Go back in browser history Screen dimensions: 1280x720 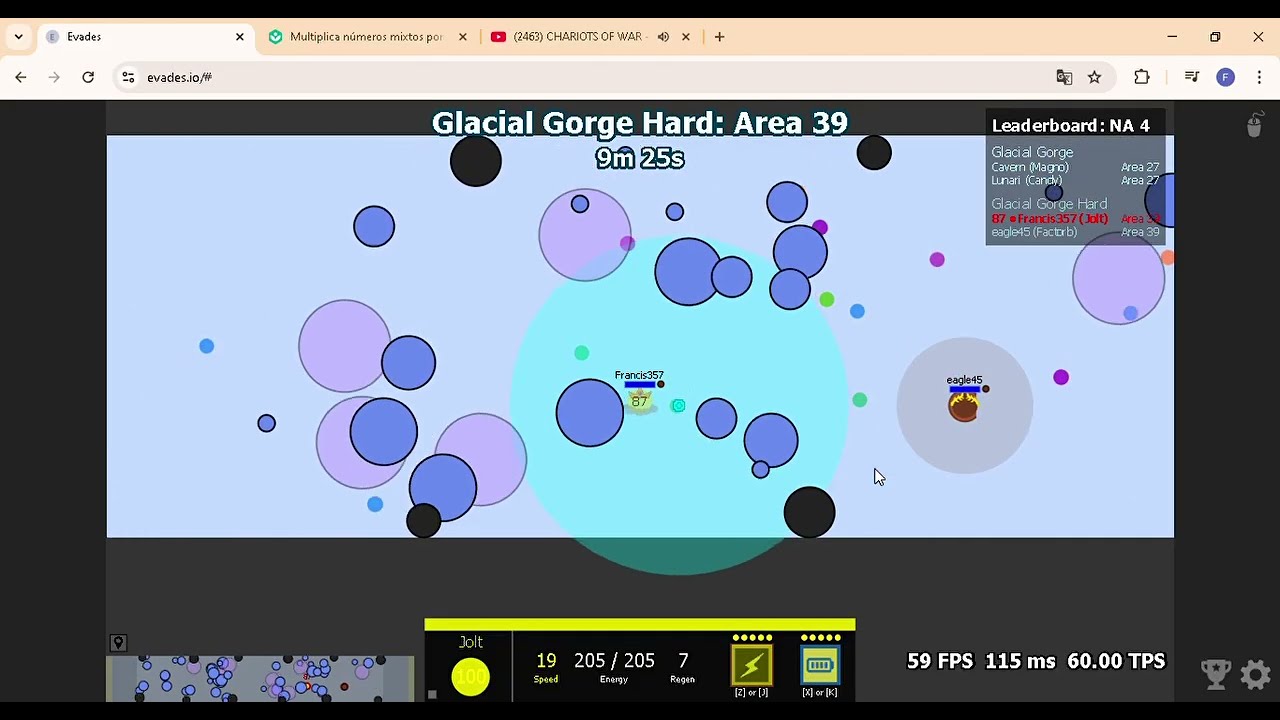21,77
